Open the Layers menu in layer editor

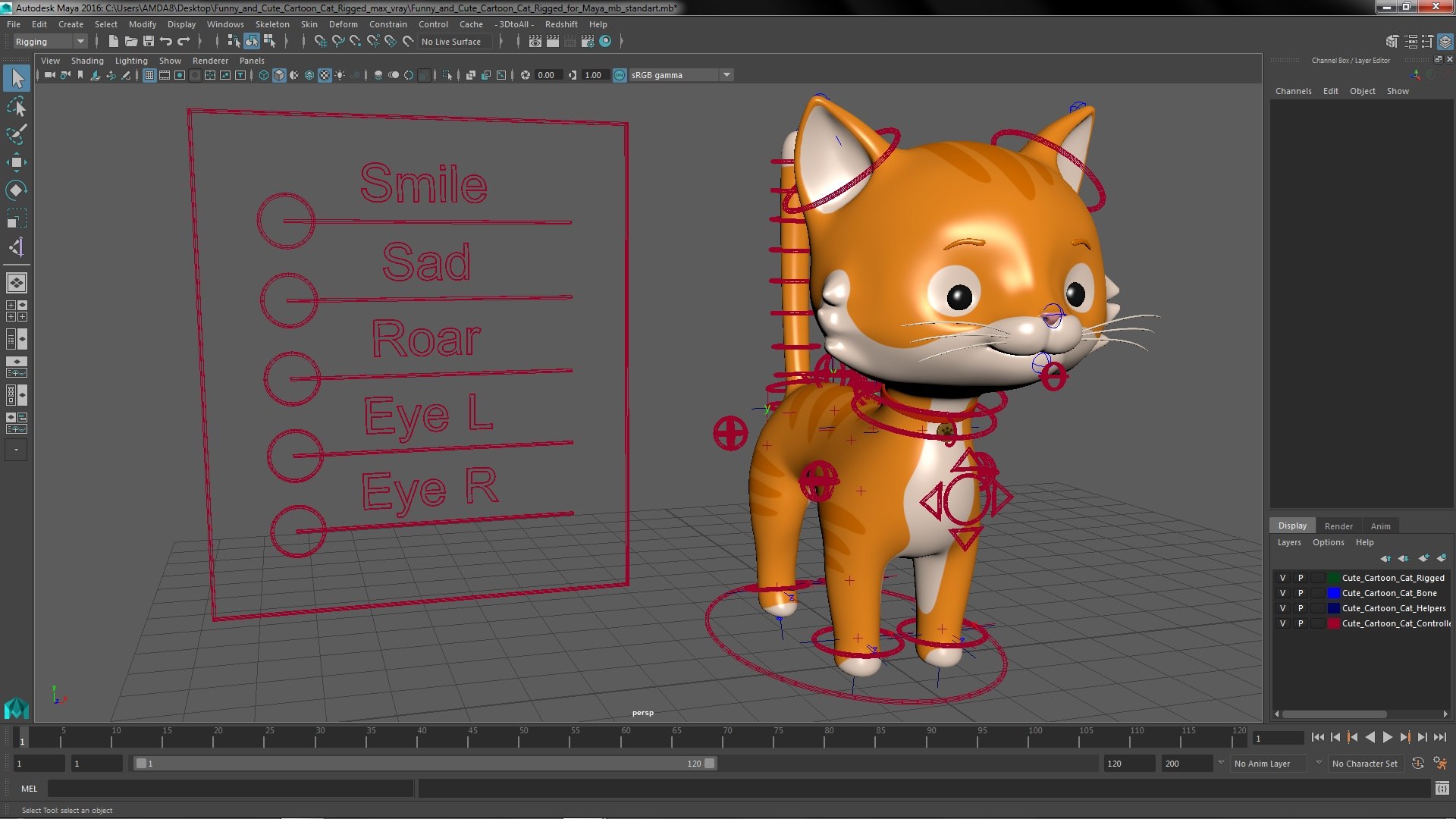[1288, 542]
